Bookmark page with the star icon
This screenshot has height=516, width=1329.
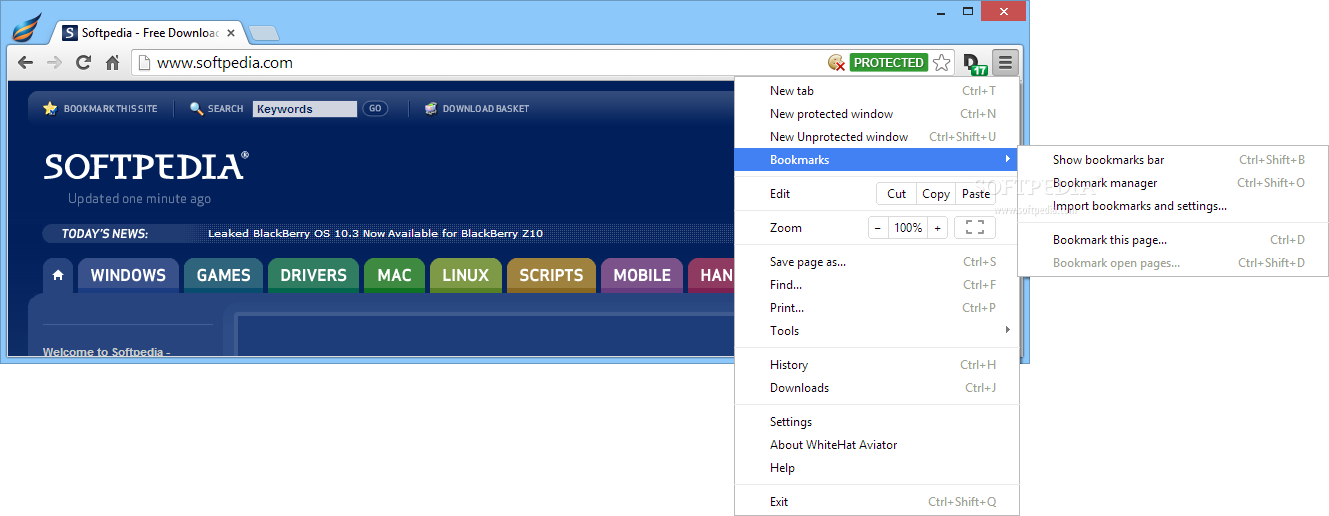tap(942, 62)
